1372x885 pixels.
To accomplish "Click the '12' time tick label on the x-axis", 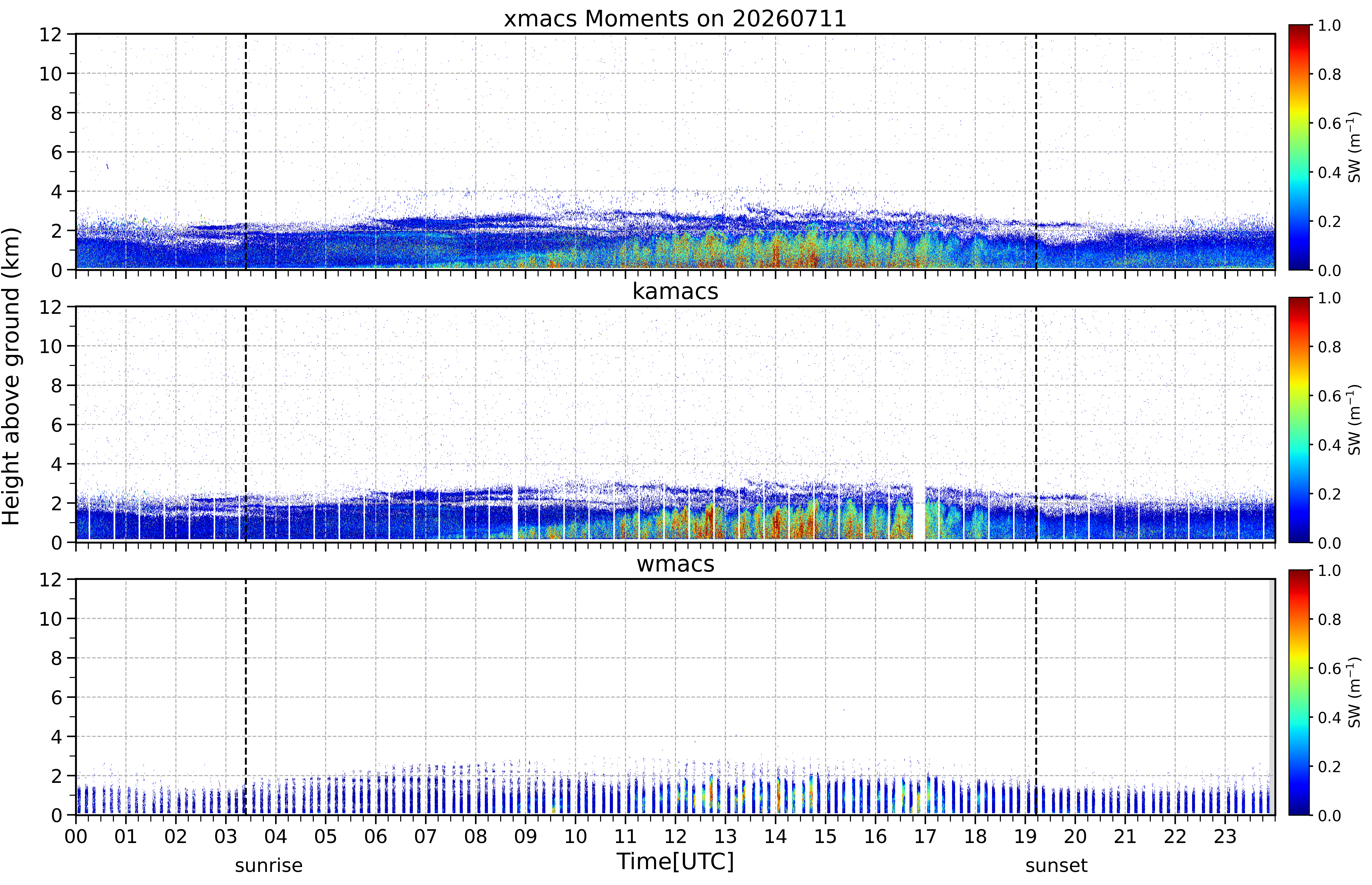I will click(676, 837).
